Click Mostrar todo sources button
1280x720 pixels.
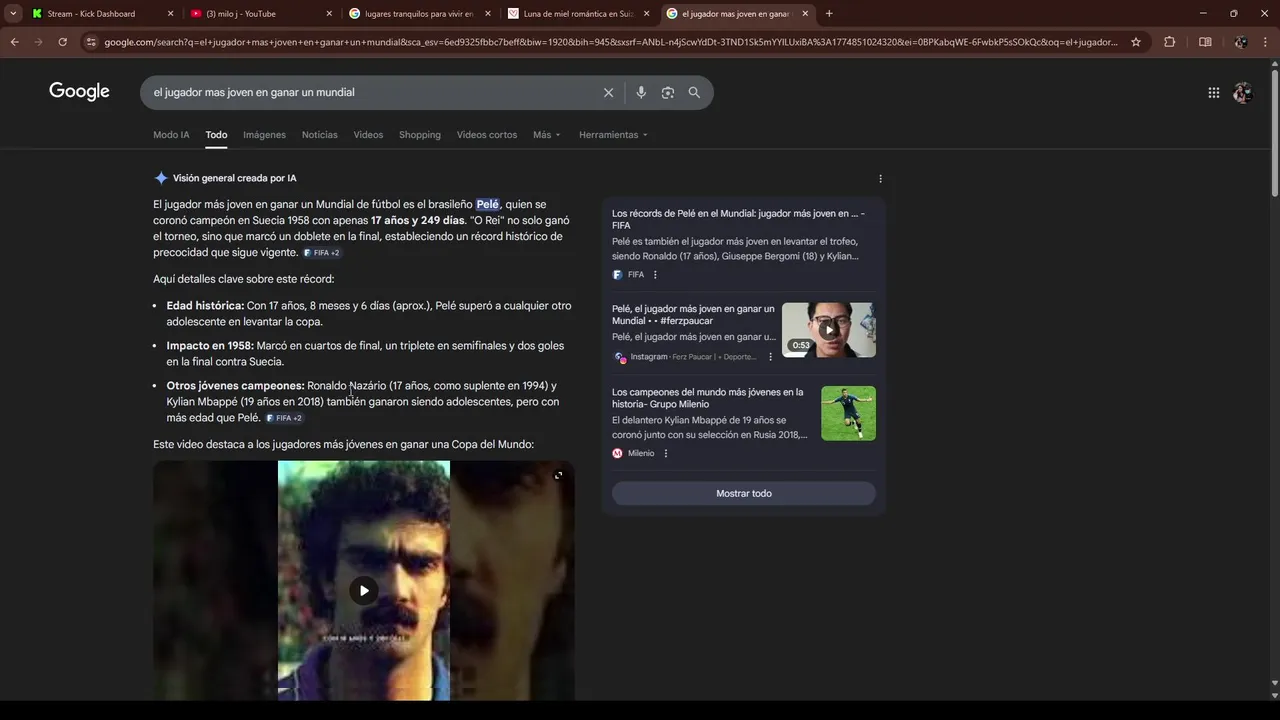[744, 493]
